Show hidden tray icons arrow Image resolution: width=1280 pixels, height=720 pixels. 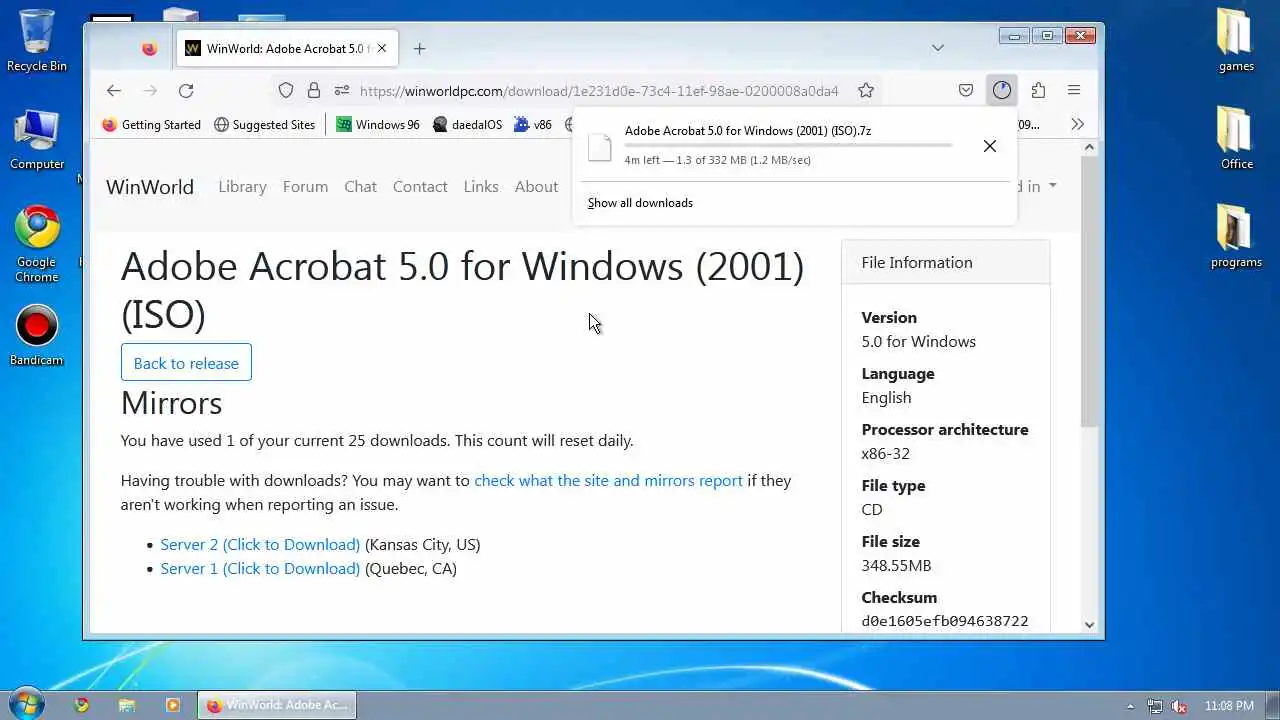coord(1131,706)
